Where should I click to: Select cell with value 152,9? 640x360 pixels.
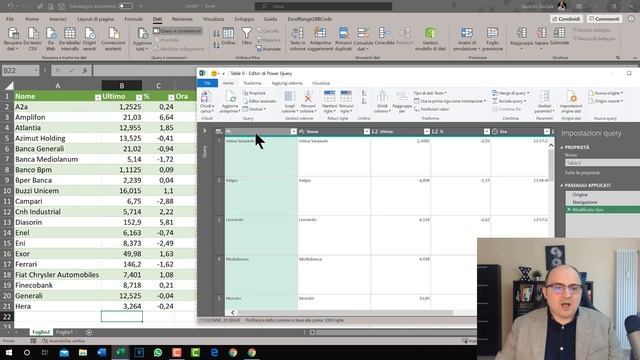(122, 222)
